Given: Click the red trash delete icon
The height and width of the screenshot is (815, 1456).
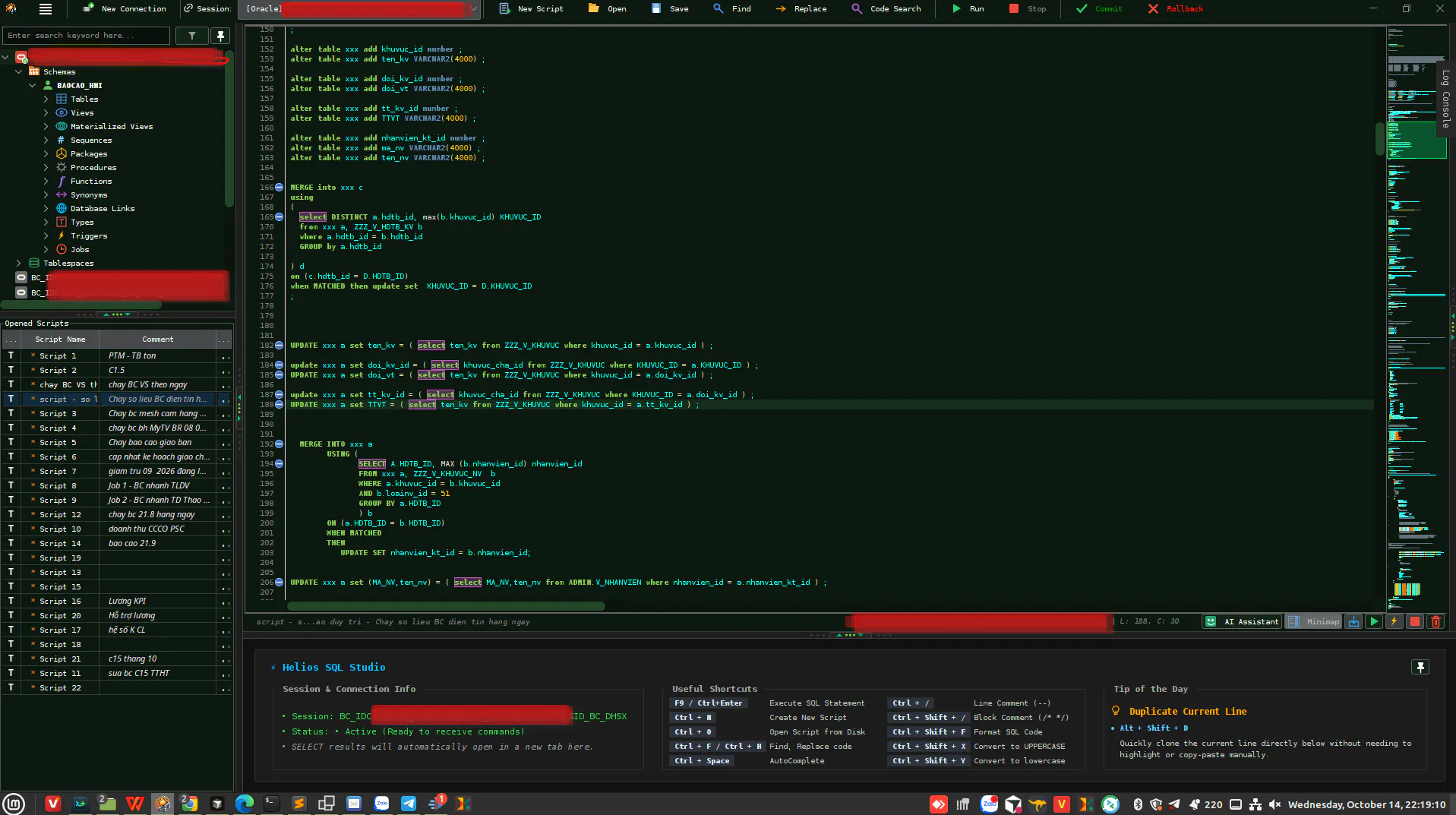Looking at the screenshot, I should [1435, 621].
